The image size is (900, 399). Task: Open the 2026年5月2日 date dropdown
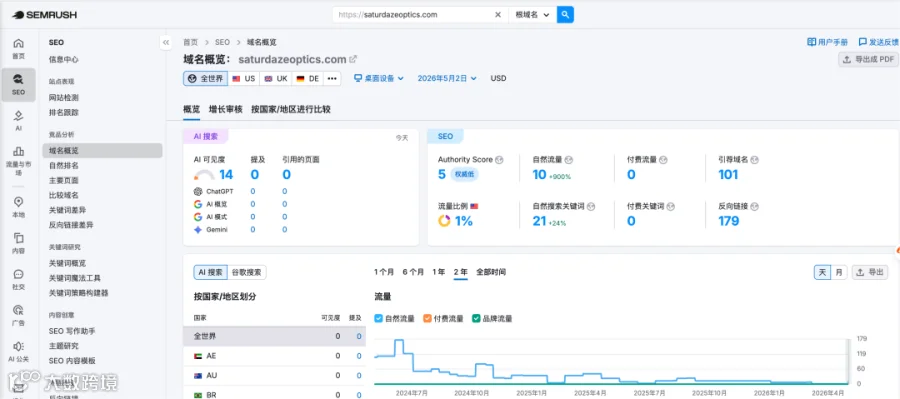point(447,78)
